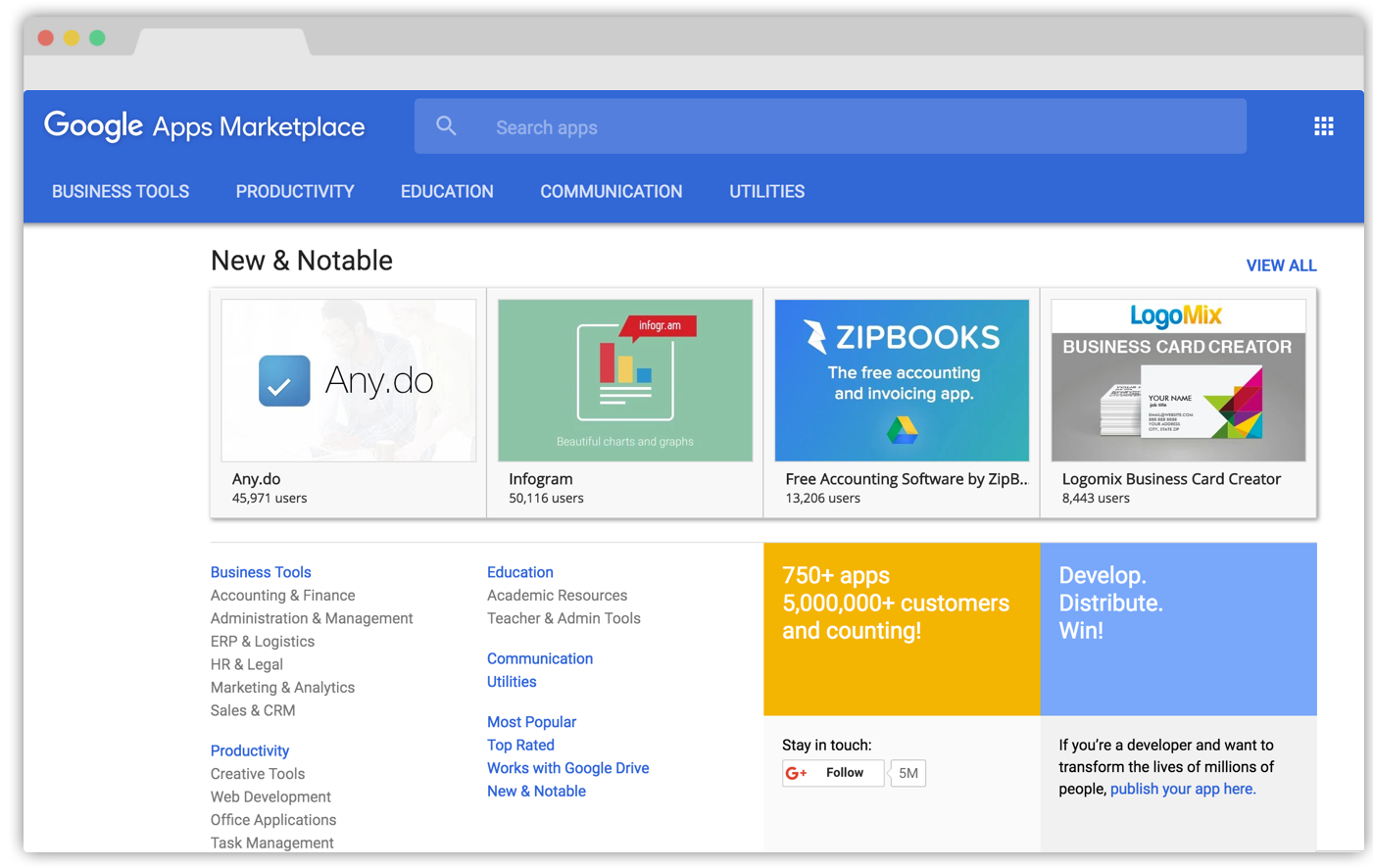Open Teacher & Admin Tools subcategory
Viewport: 1373px width, 868px height.
(x=564, y=618)
